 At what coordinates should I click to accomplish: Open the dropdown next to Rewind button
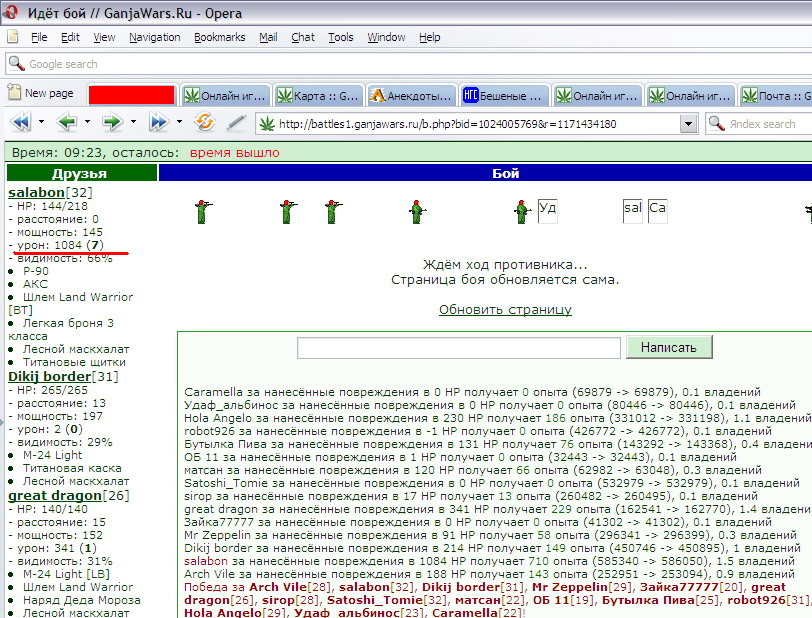(41, 122)
